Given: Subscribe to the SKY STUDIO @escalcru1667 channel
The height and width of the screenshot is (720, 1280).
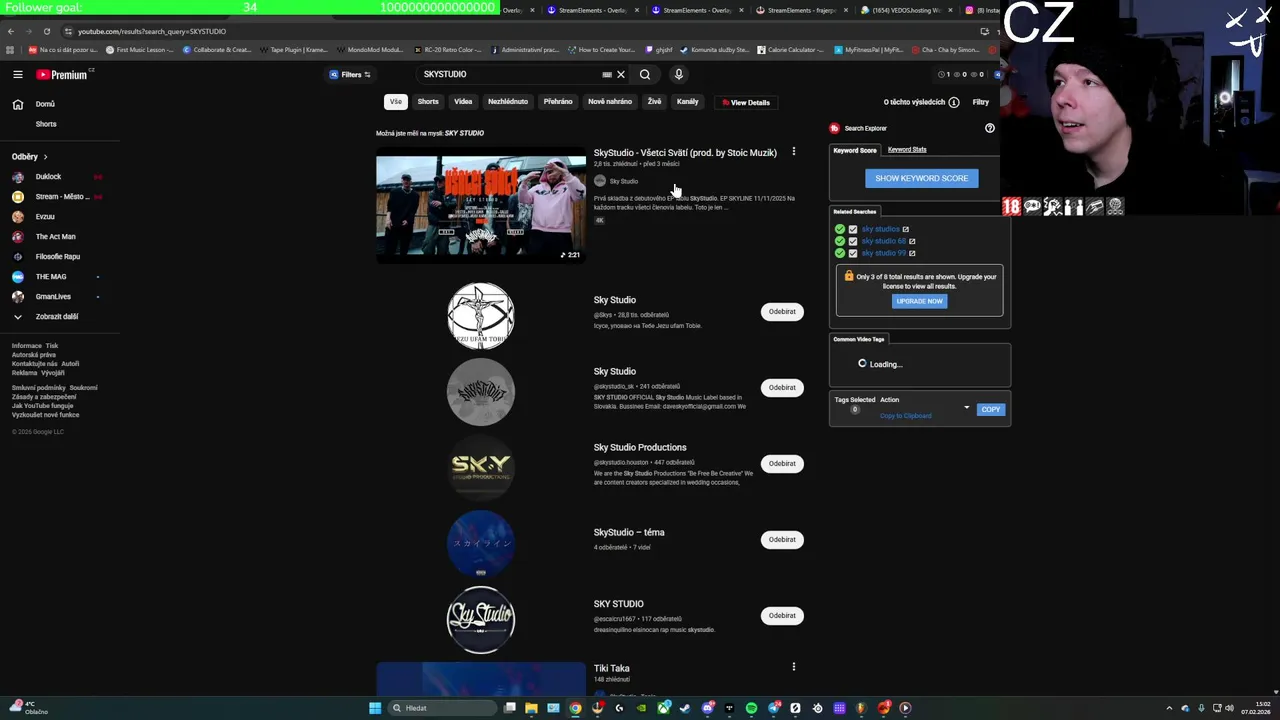Looking at the screenshot, I should [782, 615].
